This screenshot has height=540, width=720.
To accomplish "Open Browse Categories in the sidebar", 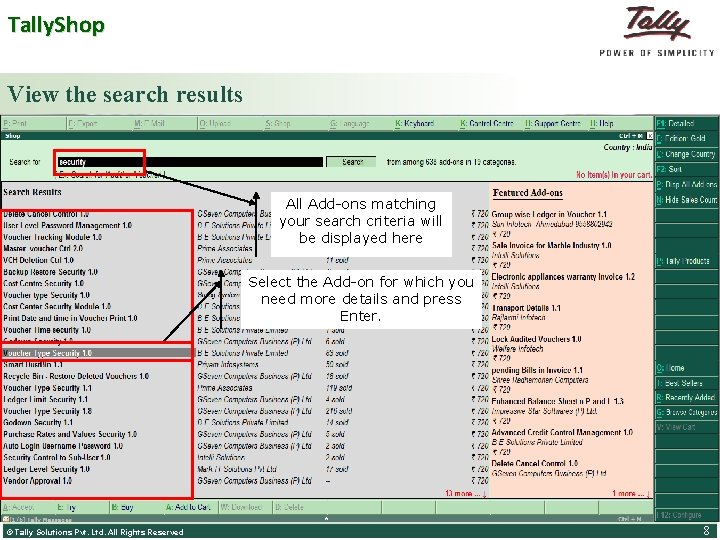I will coord(686,412).
